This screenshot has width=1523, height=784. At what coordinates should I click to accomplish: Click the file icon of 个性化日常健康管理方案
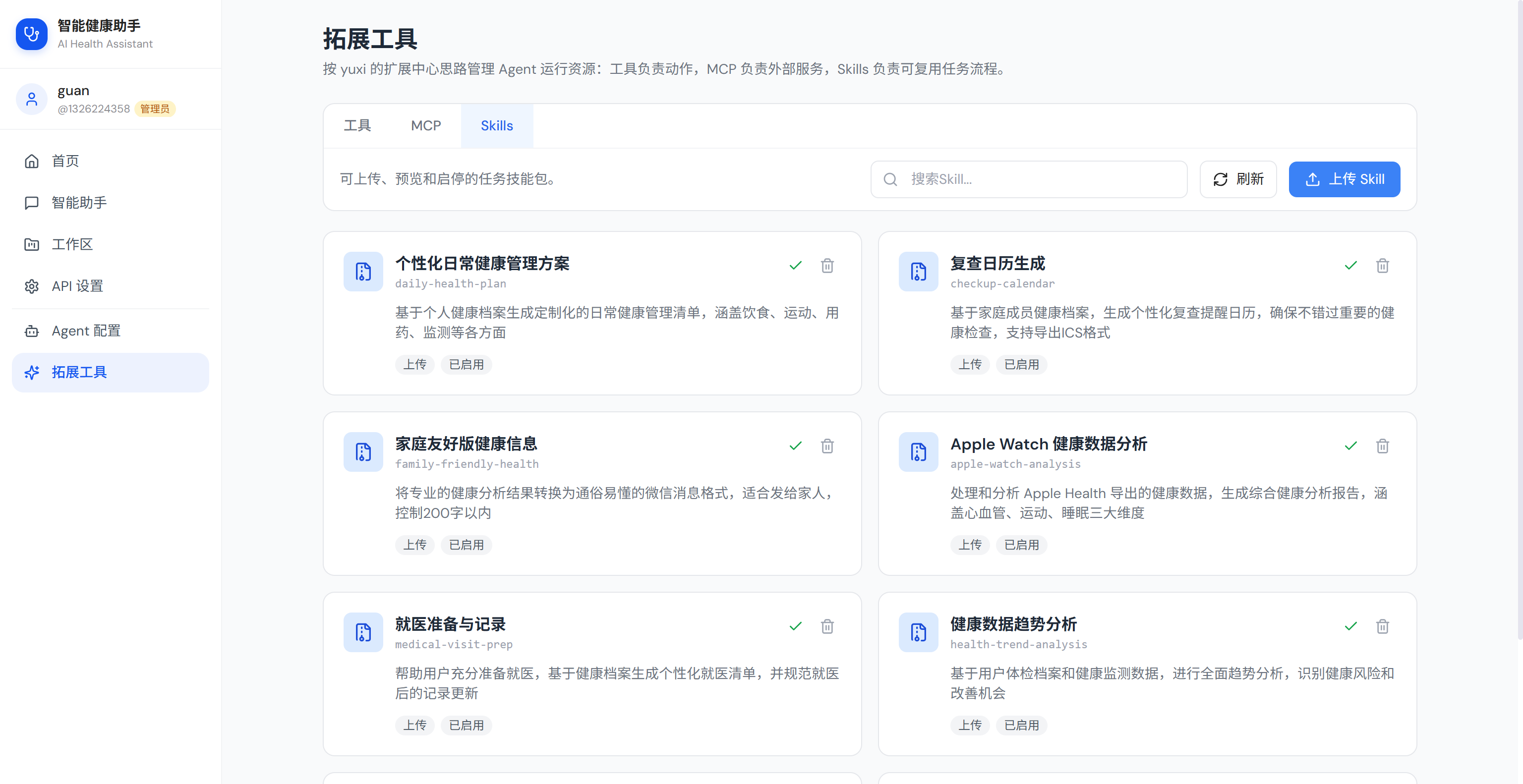click(x=363, y=272)
